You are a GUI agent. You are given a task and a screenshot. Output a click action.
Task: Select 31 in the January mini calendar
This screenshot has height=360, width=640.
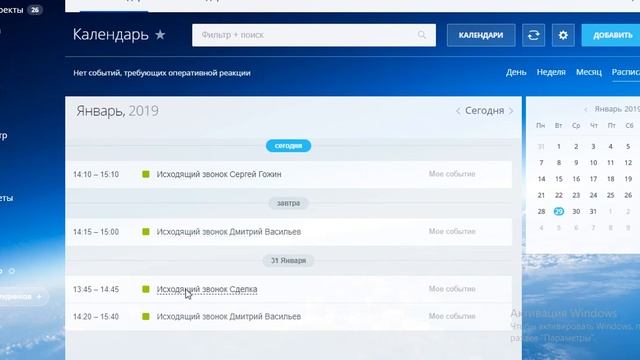[593, 211]
